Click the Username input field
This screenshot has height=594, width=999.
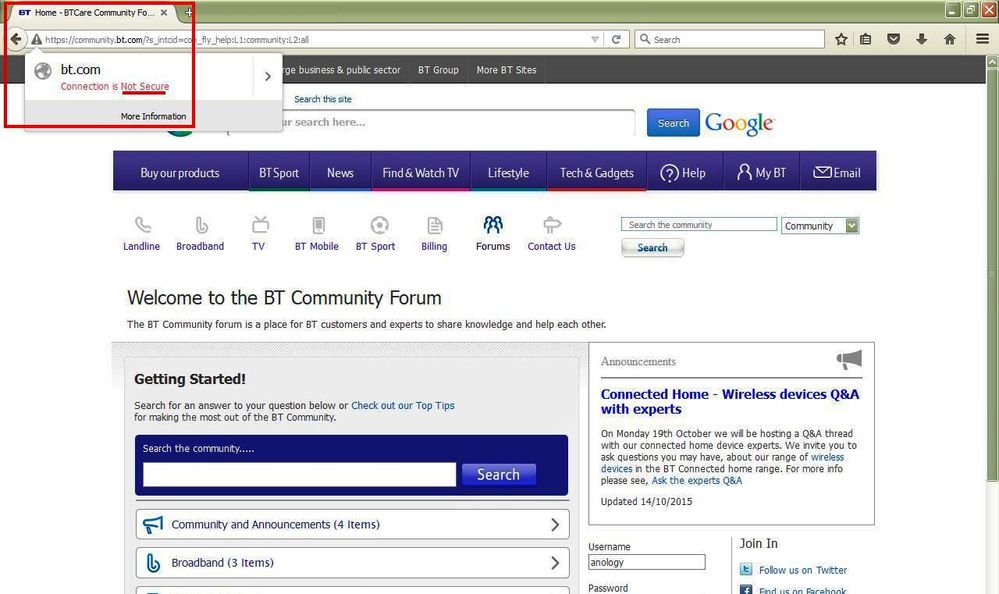point(647,562)
